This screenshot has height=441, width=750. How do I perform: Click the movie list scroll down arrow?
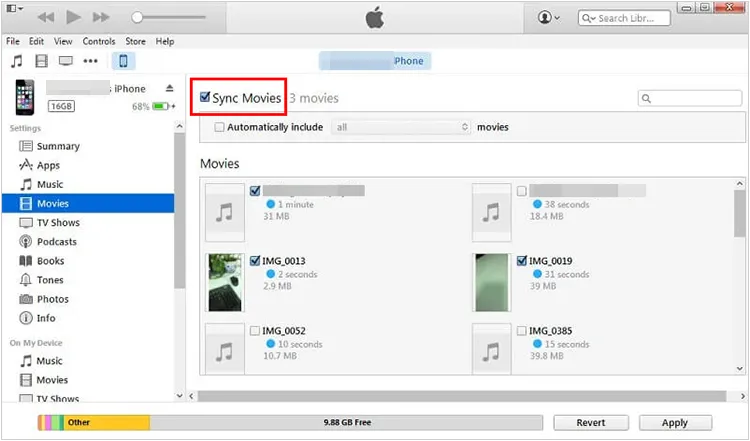tap(739, 368)
